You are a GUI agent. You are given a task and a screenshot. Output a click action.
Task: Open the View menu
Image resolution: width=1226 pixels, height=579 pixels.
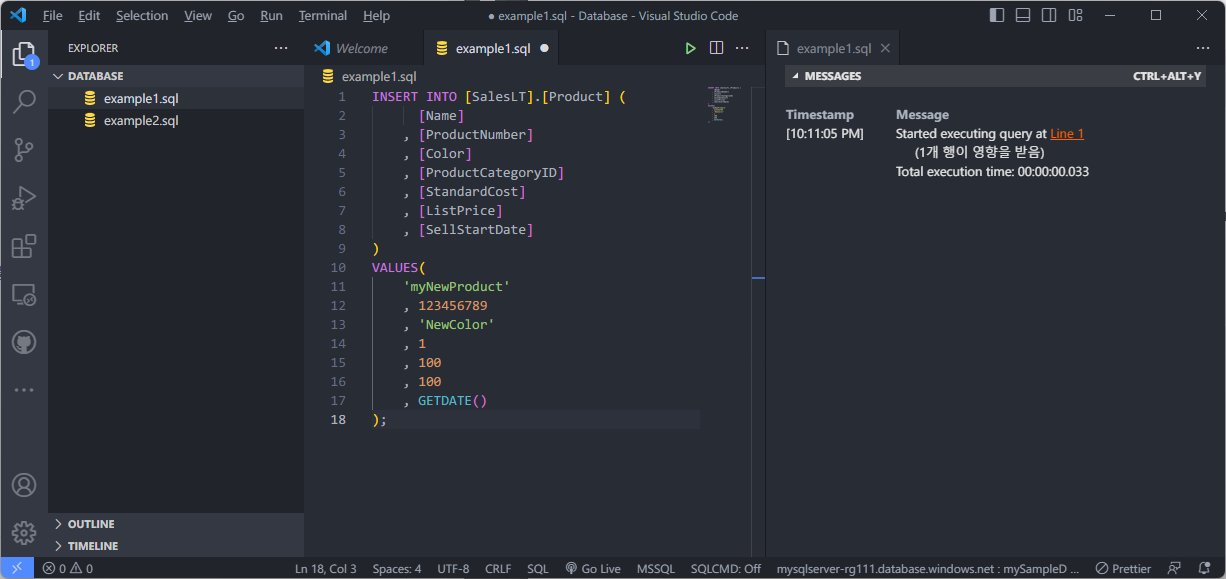coord(198,15)
